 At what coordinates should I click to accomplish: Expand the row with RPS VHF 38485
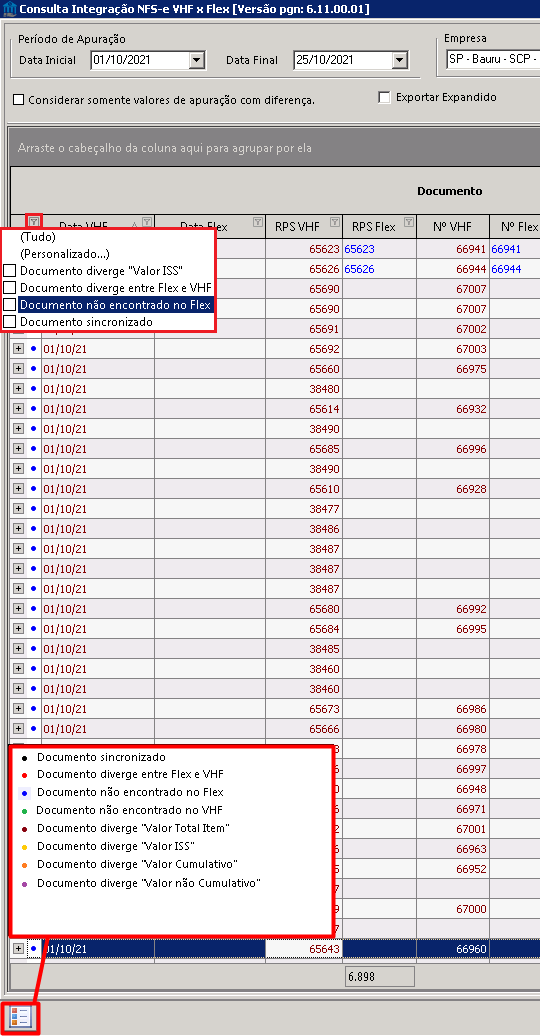click(x=19, y=649)
